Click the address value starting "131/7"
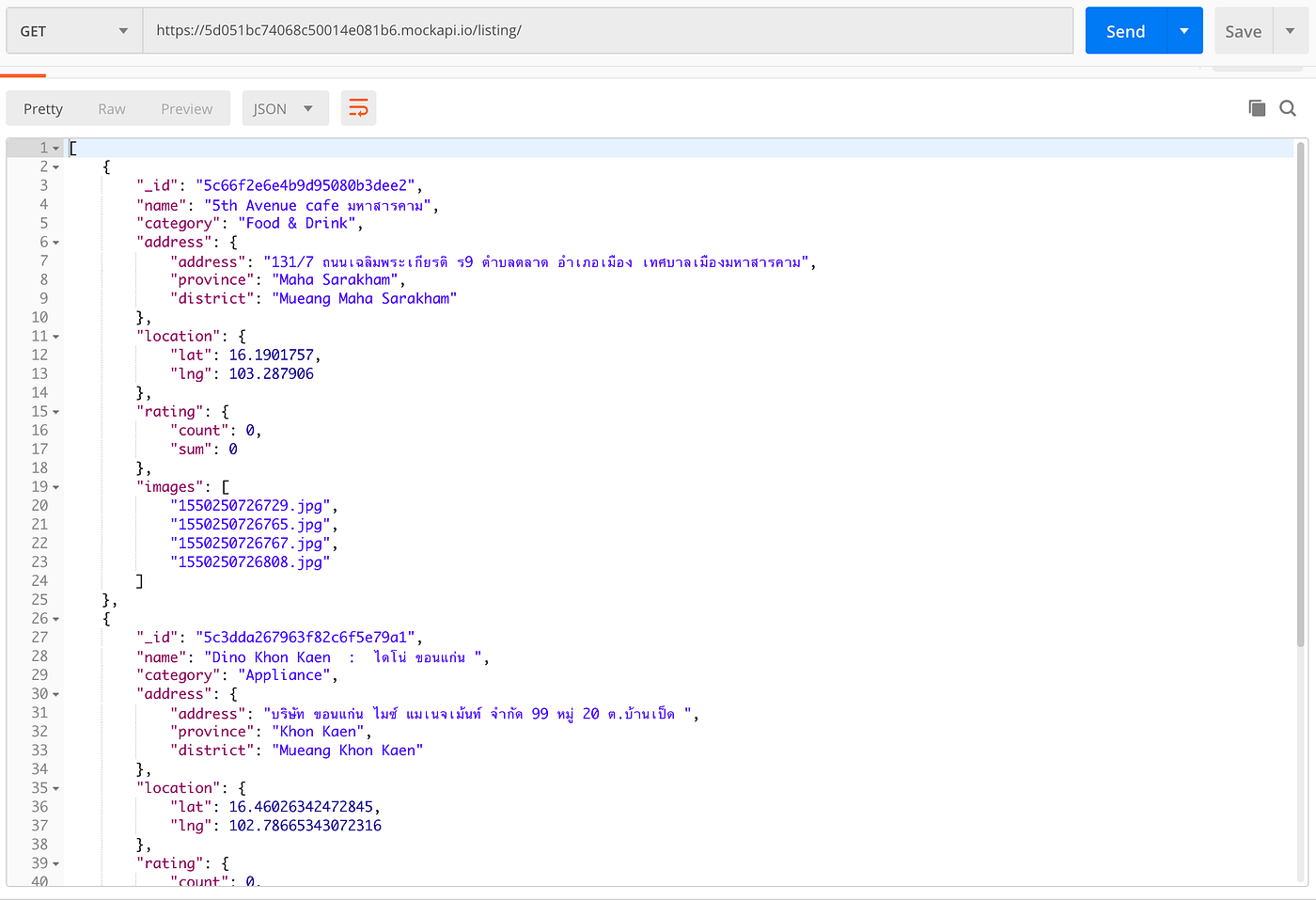This screenshot has height=901, width=1316. click(536, 261)
